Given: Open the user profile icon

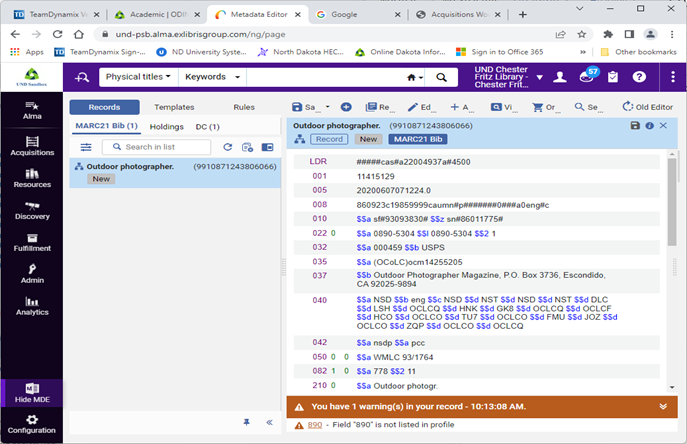Looking at the screenshot, I should (x=560, y=77).
